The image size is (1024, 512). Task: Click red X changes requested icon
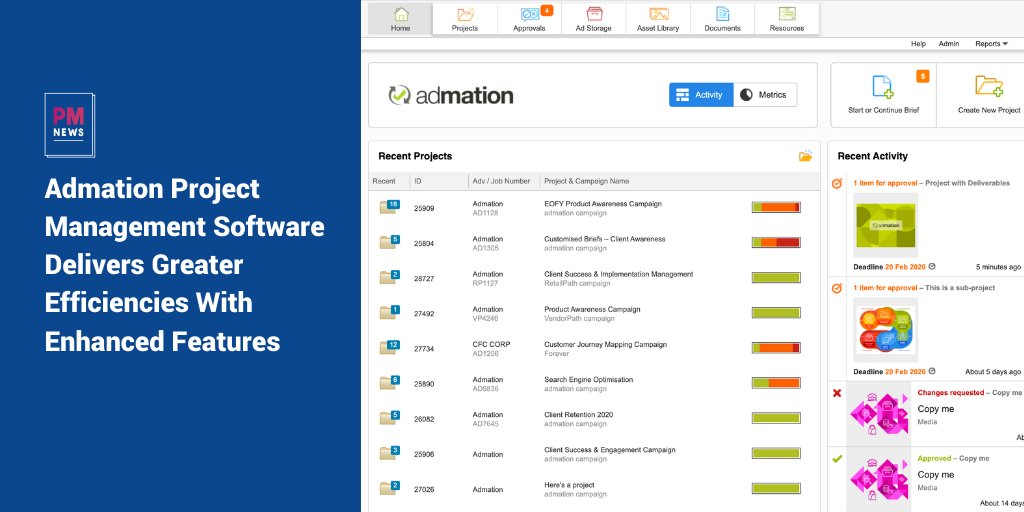point(837,393)
